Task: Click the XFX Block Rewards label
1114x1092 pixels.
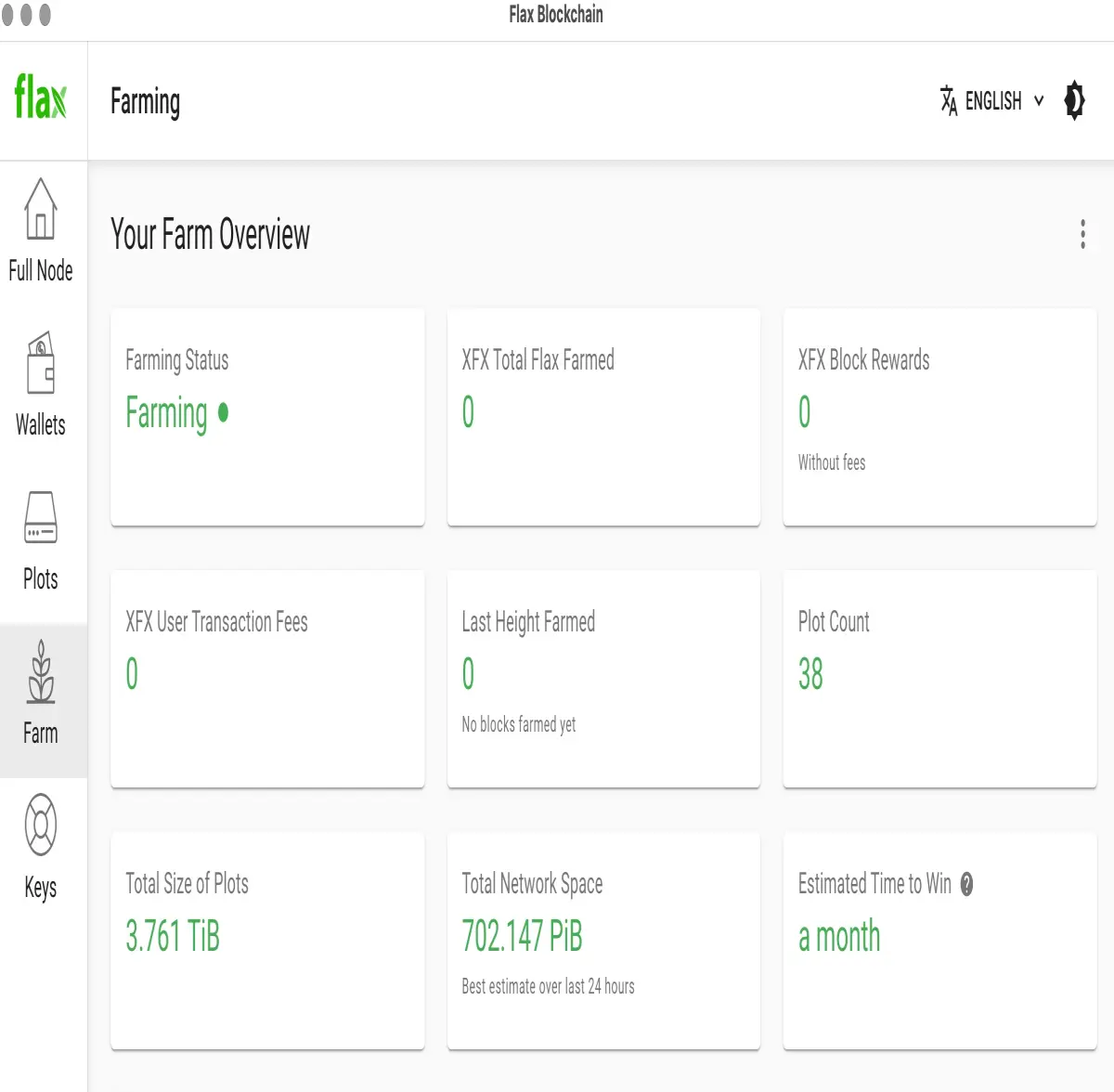Action: 863,360
